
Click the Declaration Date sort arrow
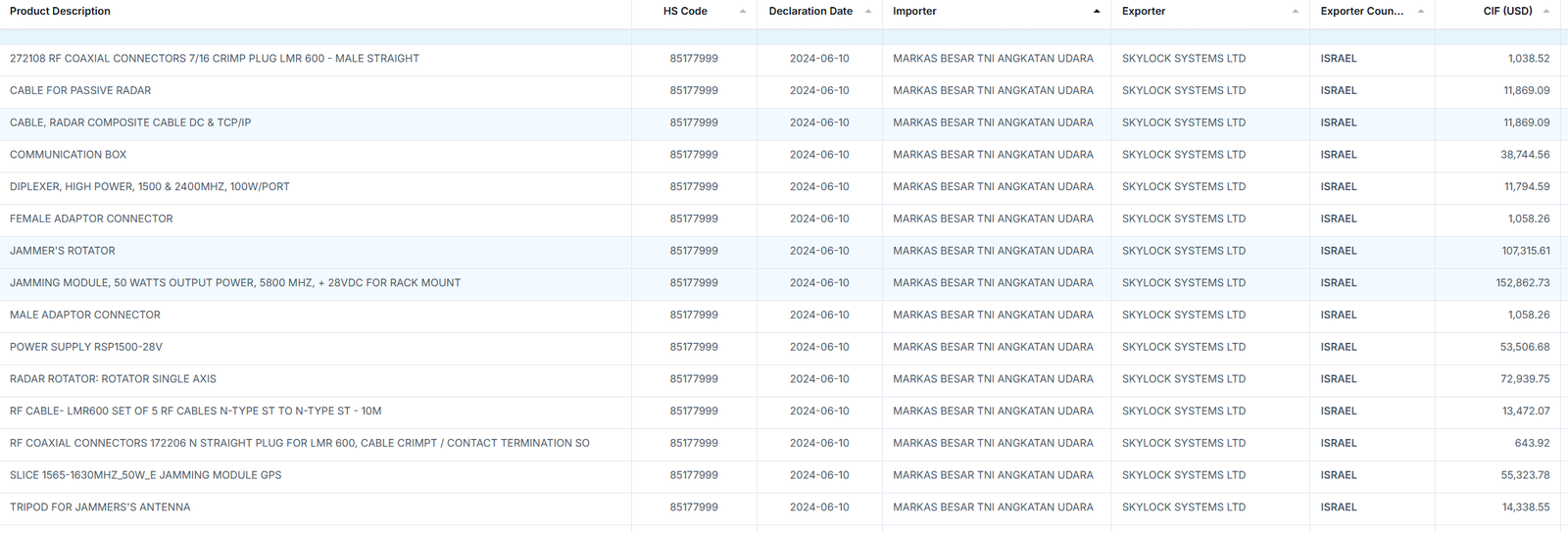coord(868,12)
